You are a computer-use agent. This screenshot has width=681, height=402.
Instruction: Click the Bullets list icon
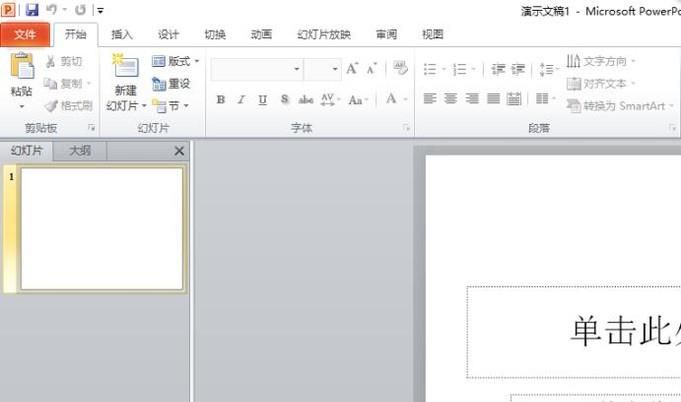(430, 69)
